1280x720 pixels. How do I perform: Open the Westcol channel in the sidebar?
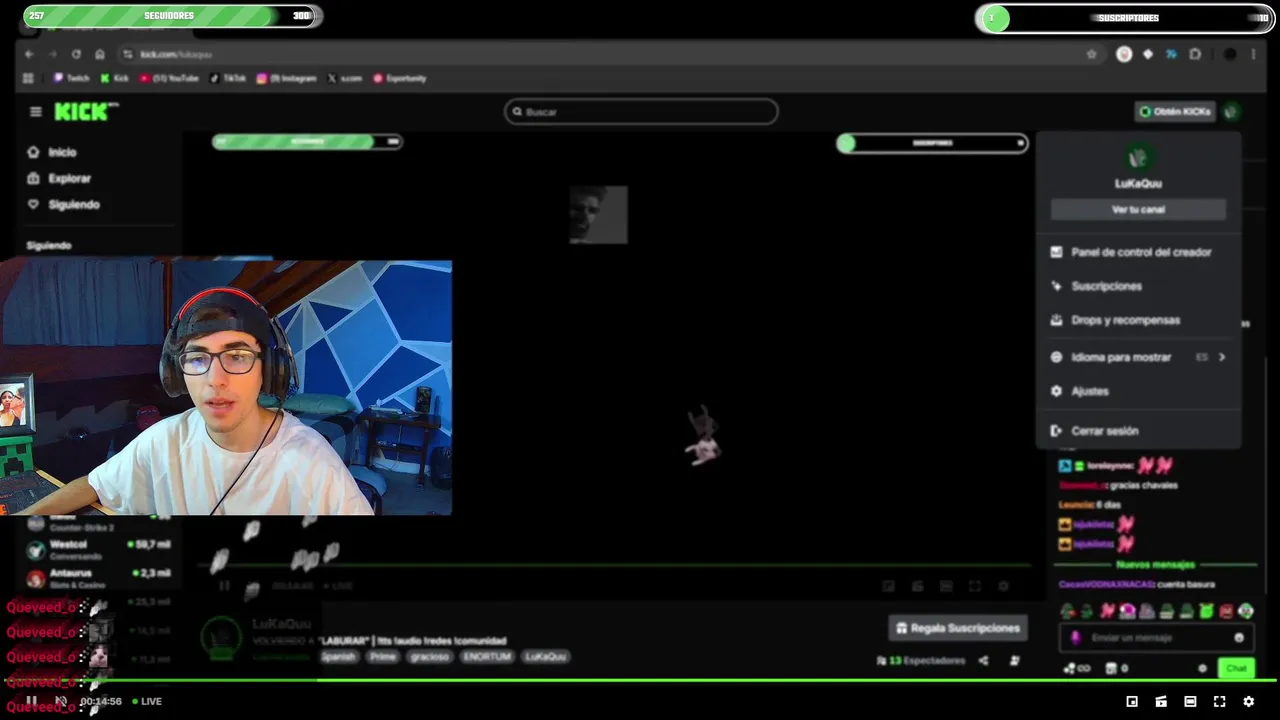tap(98, 550)
